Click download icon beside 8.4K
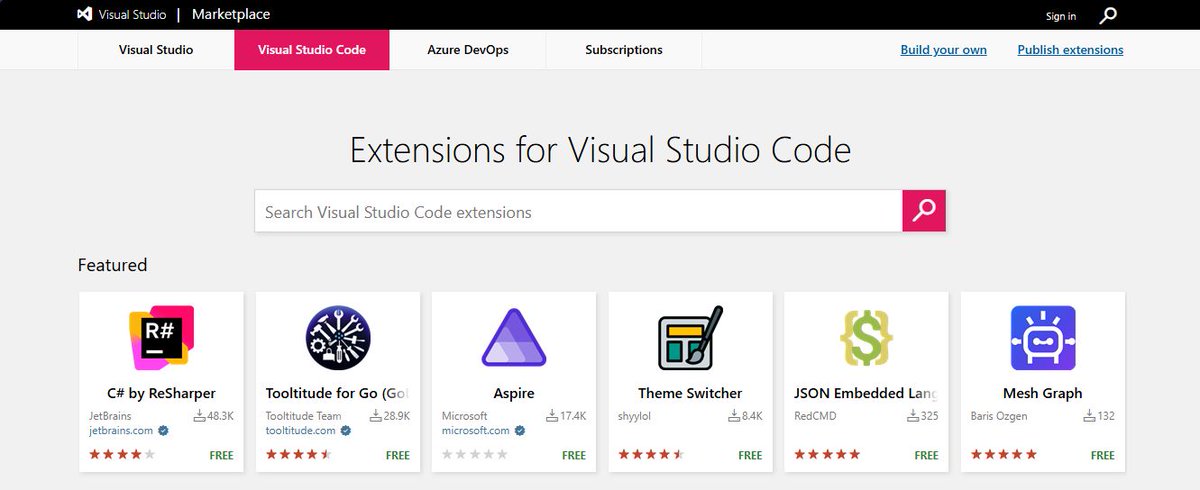Screen dimensions: 1200x490 pos(733,415)
